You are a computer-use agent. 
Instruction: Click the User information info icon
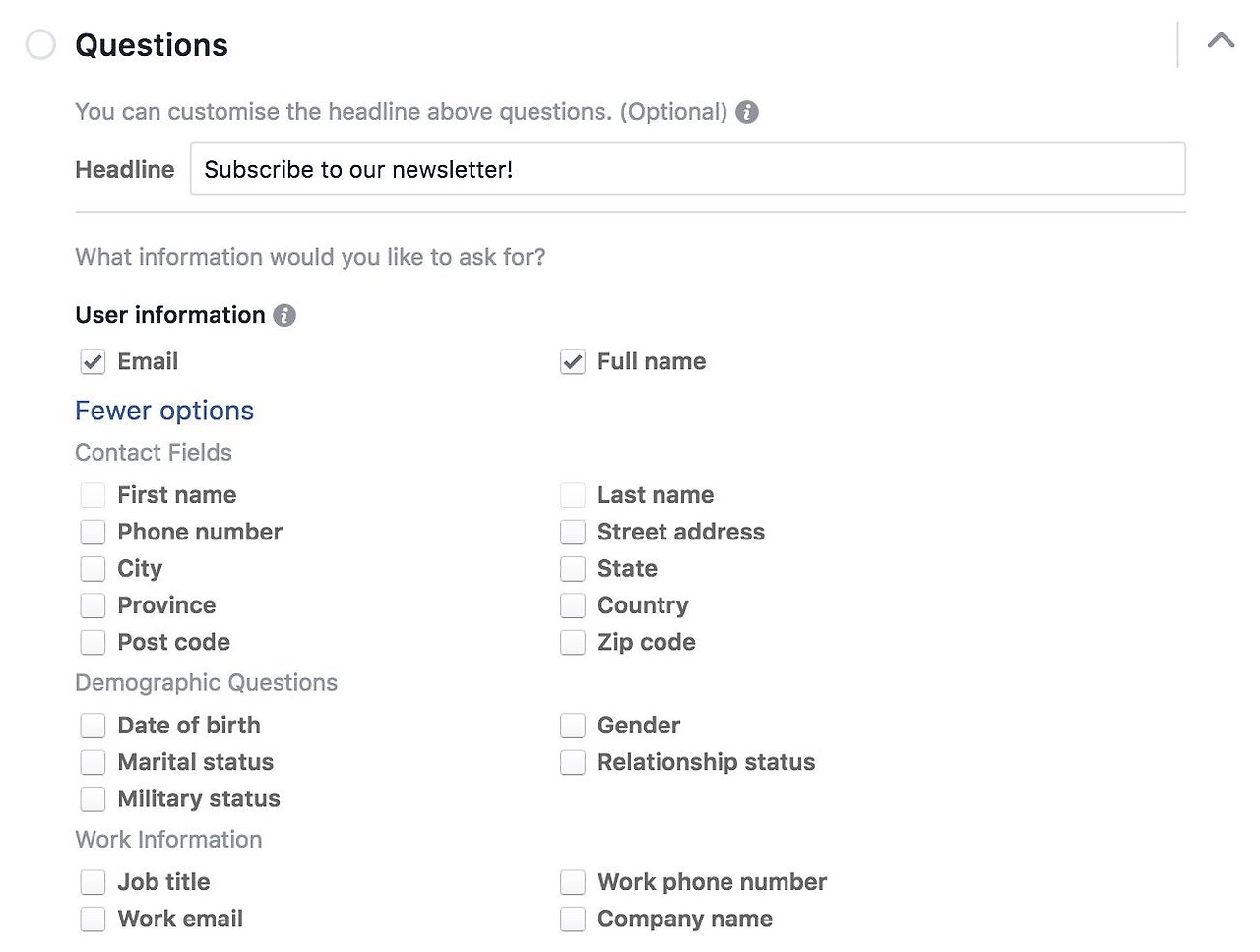tap(284, 316)
